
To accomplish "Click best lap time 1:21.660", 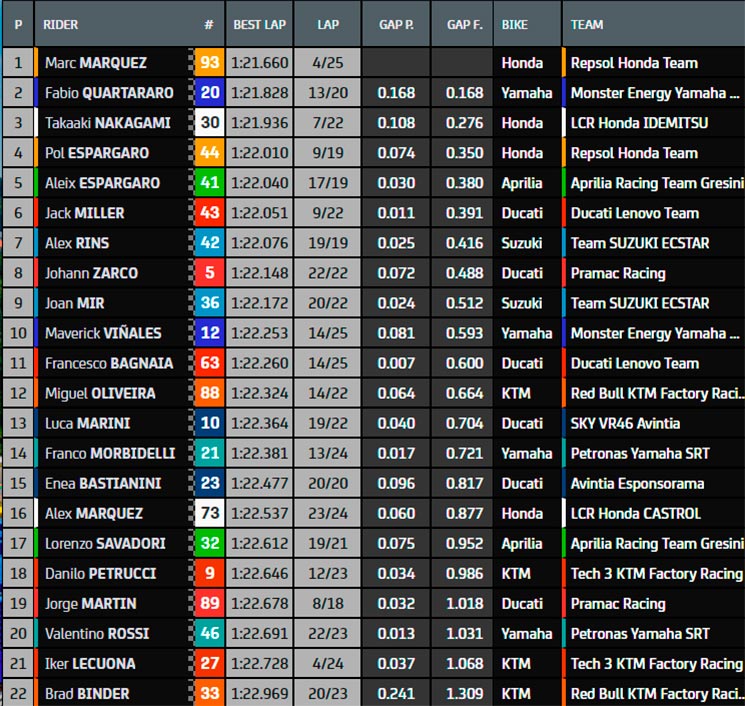I will [259, 62].
